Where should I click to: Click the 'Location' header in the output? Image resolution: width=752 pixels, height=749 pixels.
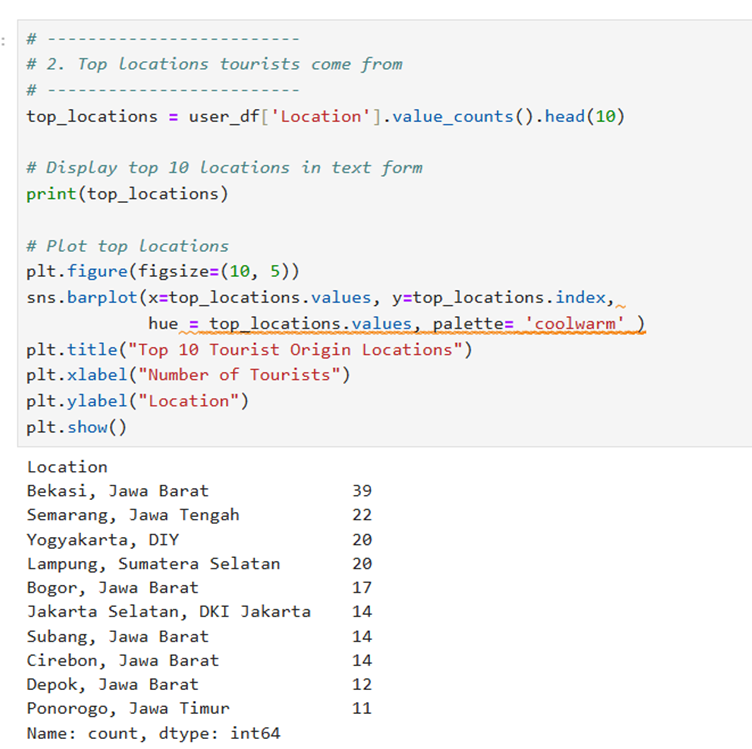[x=67, y=467]
